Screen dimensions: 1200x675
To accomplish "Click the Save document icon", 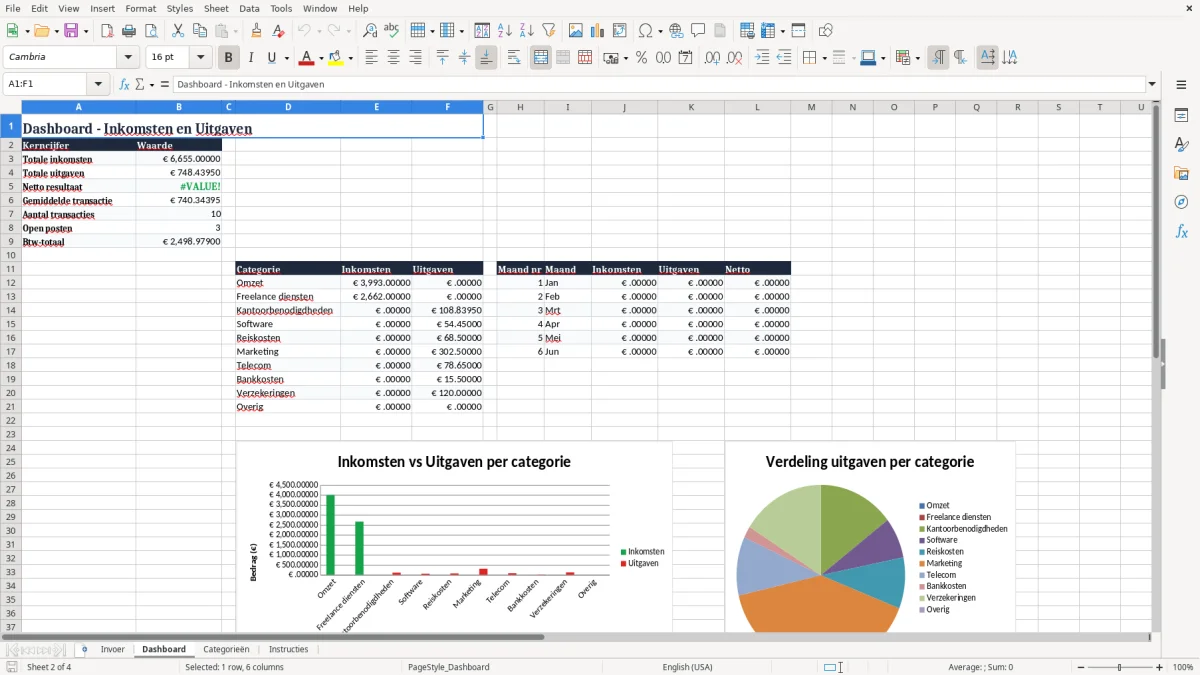I will coord(71,31).
